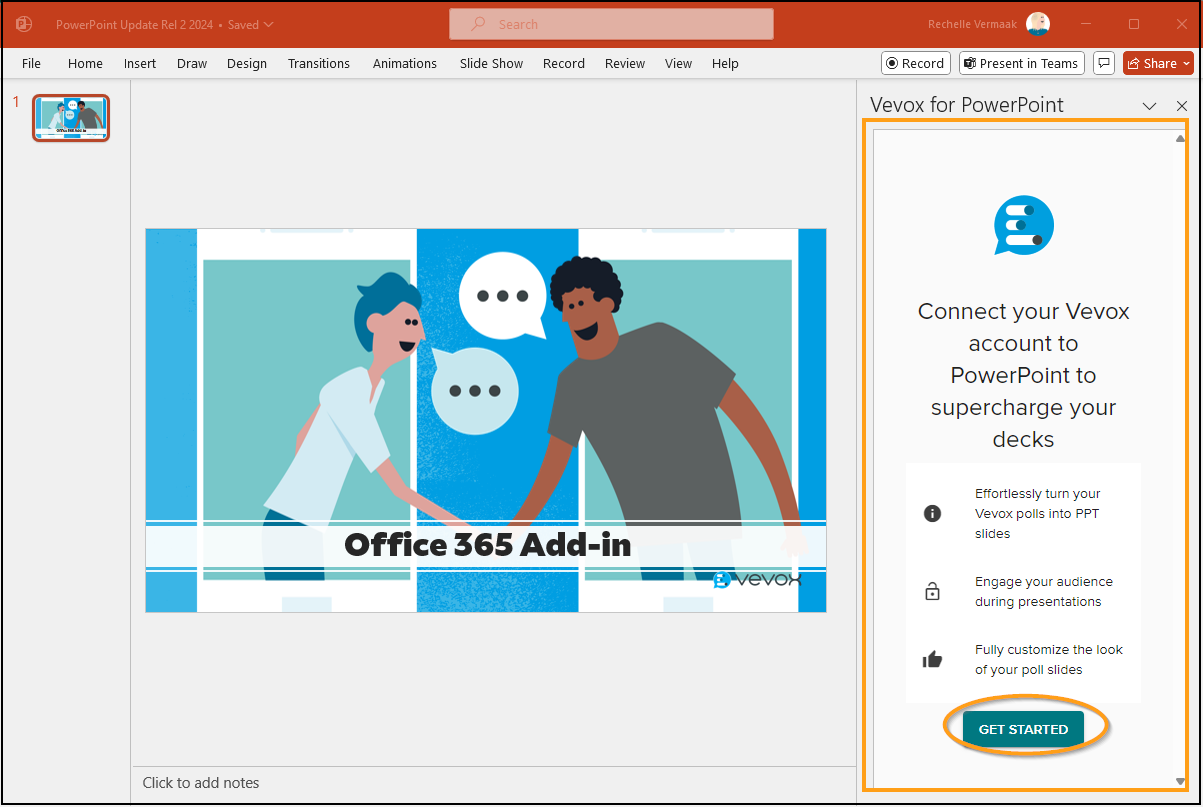Click the info icon beside Vevox polls feature
This screenshot has height=807, width=1203.
(x=932, y=513)
